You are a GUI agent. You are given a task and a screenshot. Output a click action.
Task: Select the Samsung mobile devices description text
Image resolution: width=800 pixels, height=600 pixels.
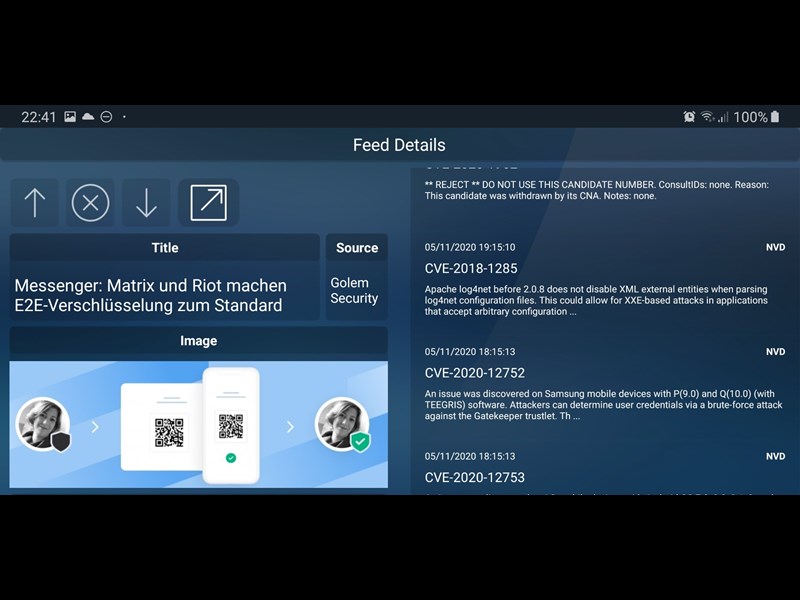coord(603,405)
